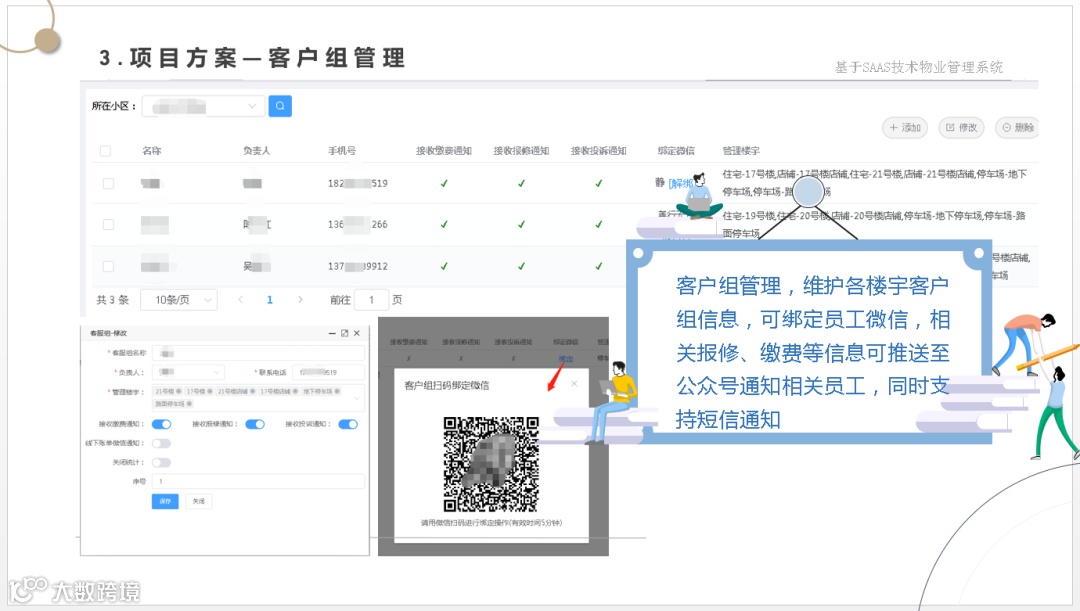Tick the checkbox for the row ending 9912

[x=108, y=266]
